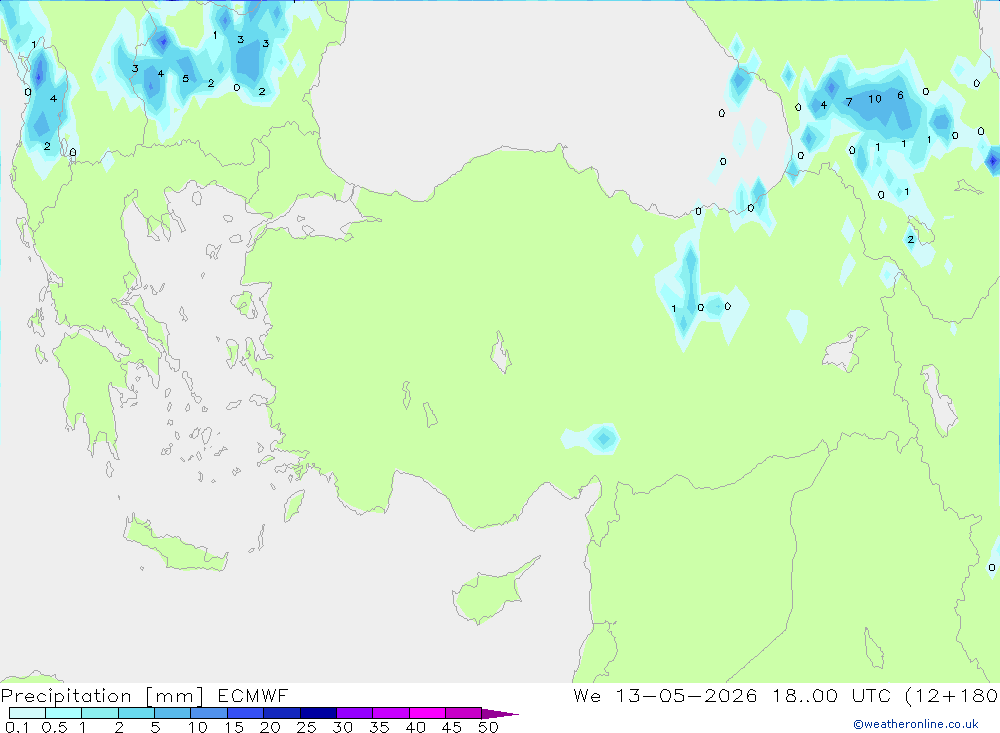Image resolution: width=1000 pixels, height=733 pixels.
Task: Click the 10–15 mm legend color swatch
Action: [209, 713]
